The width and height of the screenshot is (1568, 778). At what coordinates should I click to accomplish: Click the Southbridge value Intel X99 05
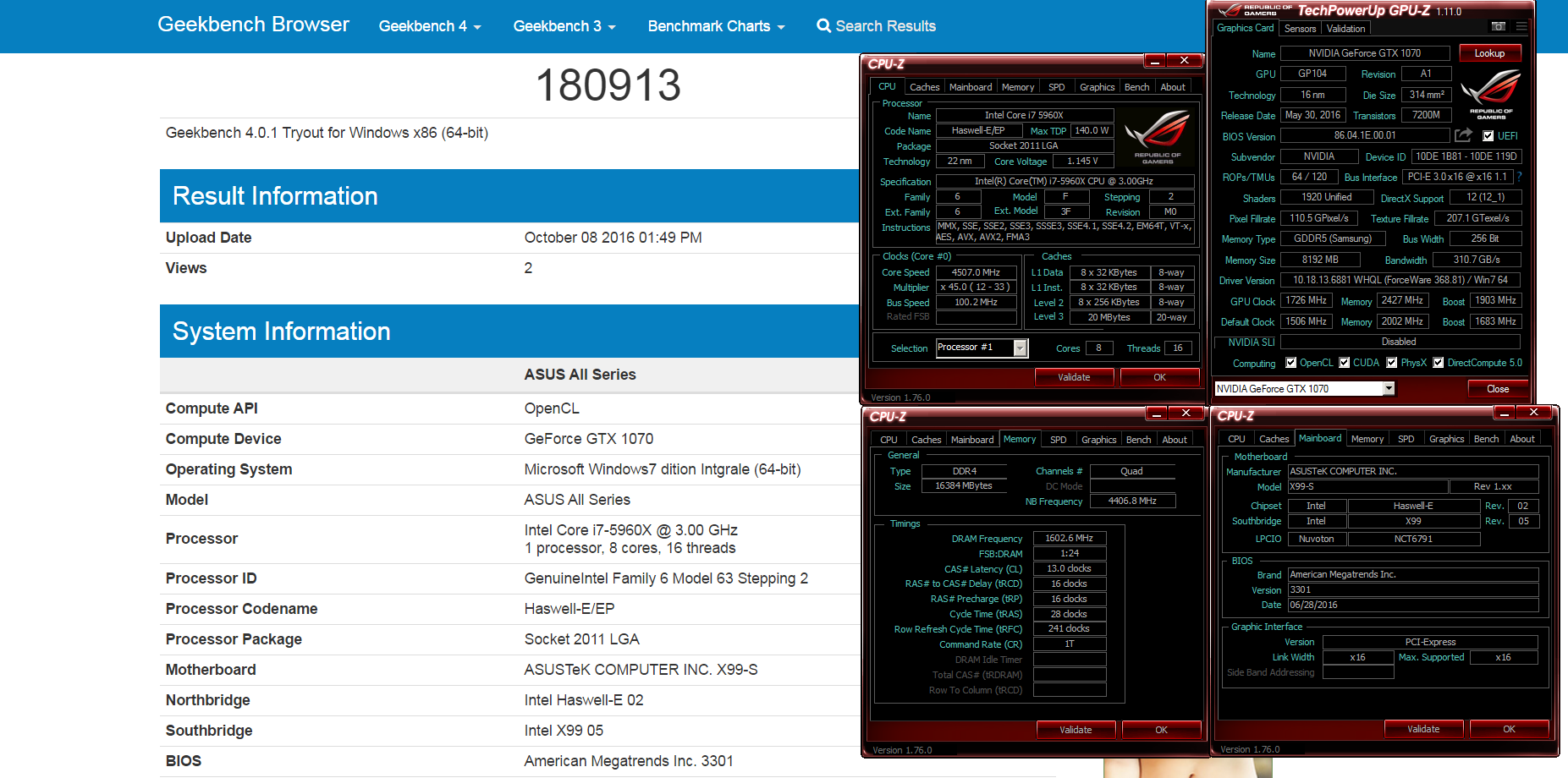click(564, 731)
